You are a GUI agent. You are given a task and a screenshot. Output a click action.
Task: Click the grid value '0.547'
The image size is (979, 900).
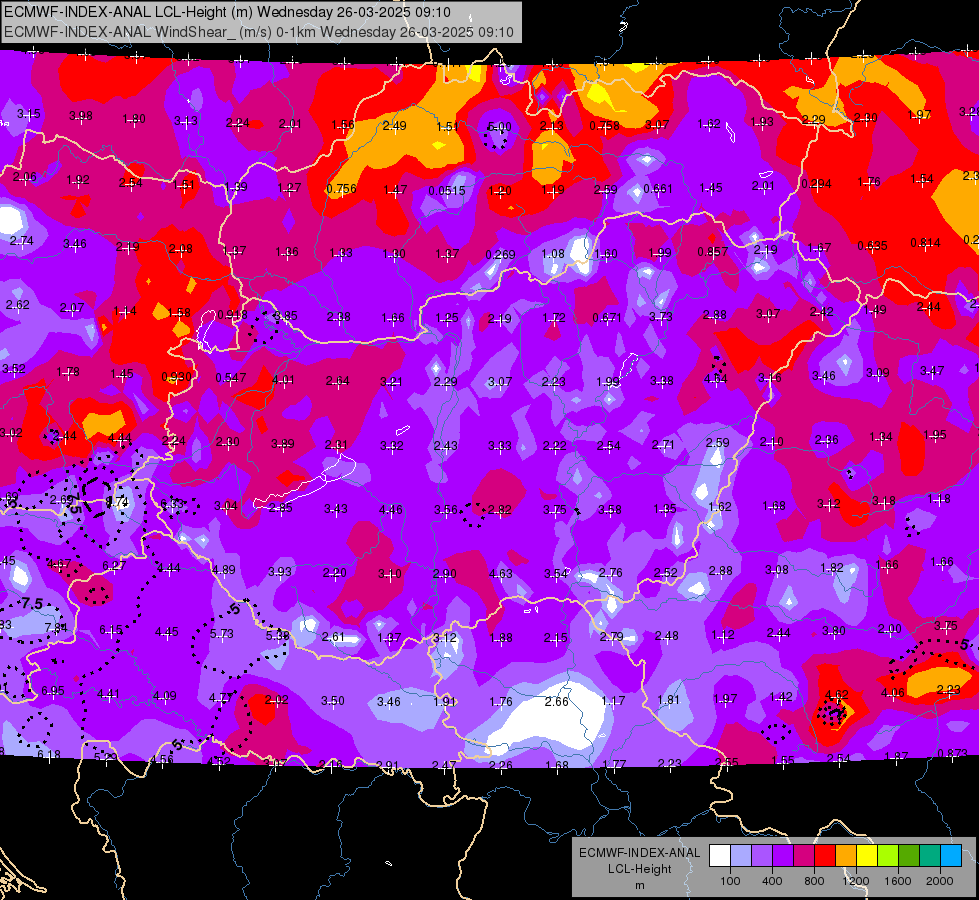click(x=231, y=378)
